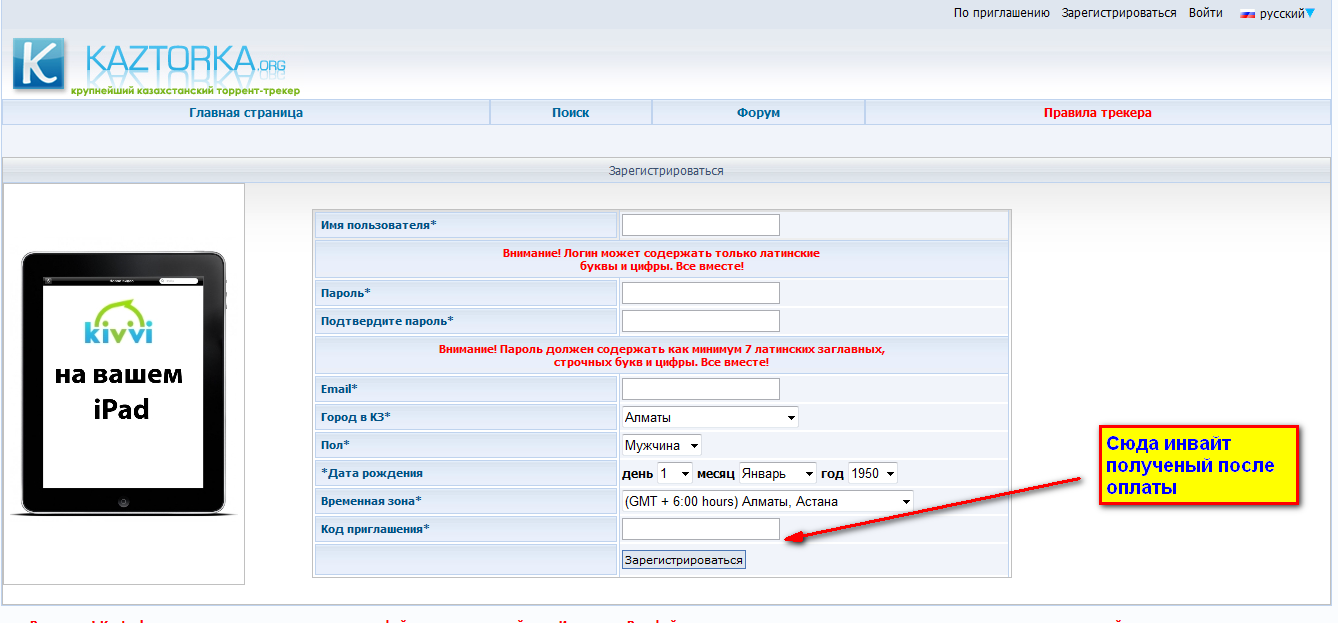Viewport: 1338px width, 623px height.
Task: Click the Email input field
Action: (x=700, y=389)
